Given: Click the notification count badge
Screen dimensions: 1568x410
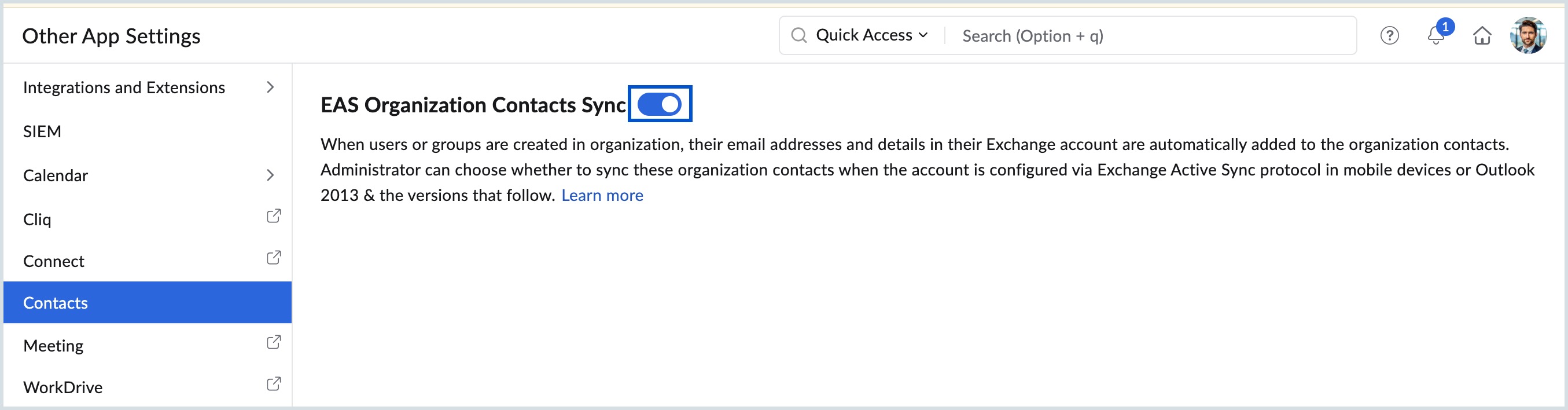Looking at the screenshot, I should [x=1445, y=27].
